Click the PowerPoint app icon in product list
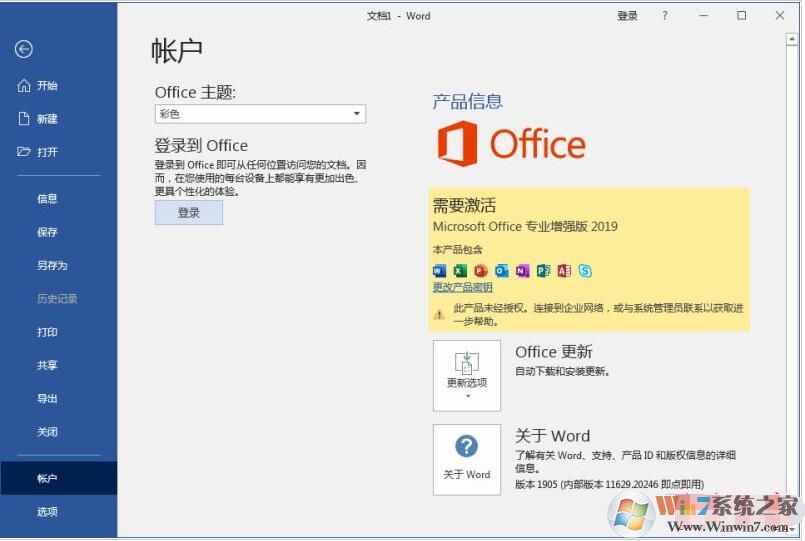This screenshot has width=805, height=541. (x=481, y=270)
